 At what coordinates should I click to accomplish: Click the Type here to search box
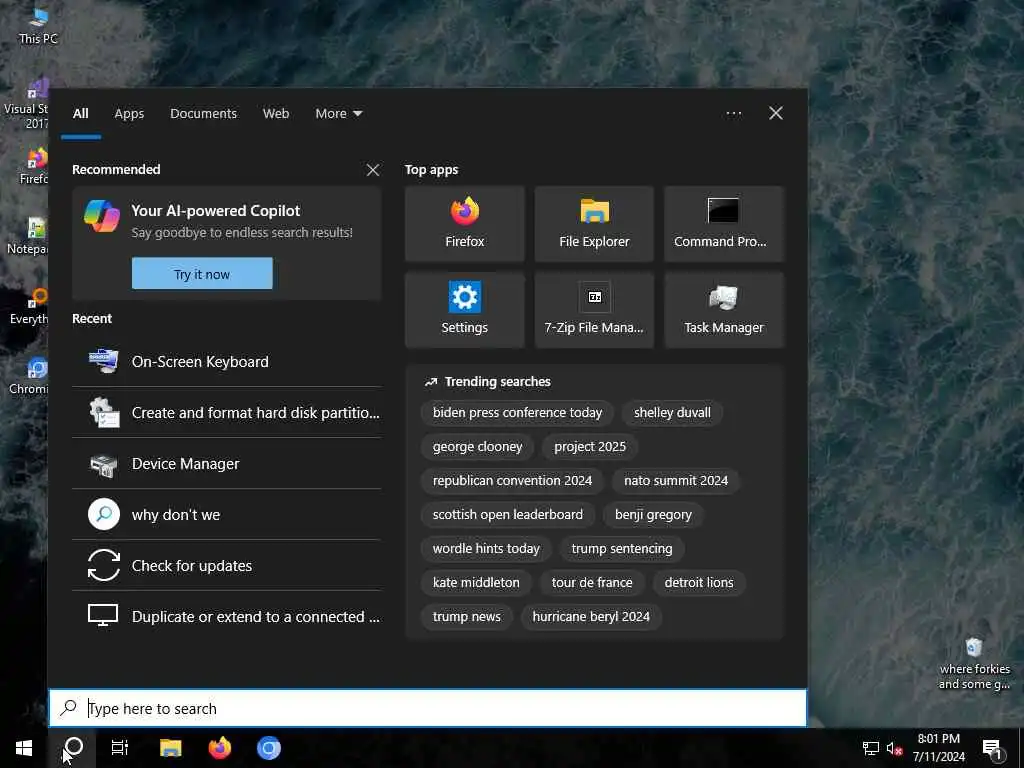point(428,708)
